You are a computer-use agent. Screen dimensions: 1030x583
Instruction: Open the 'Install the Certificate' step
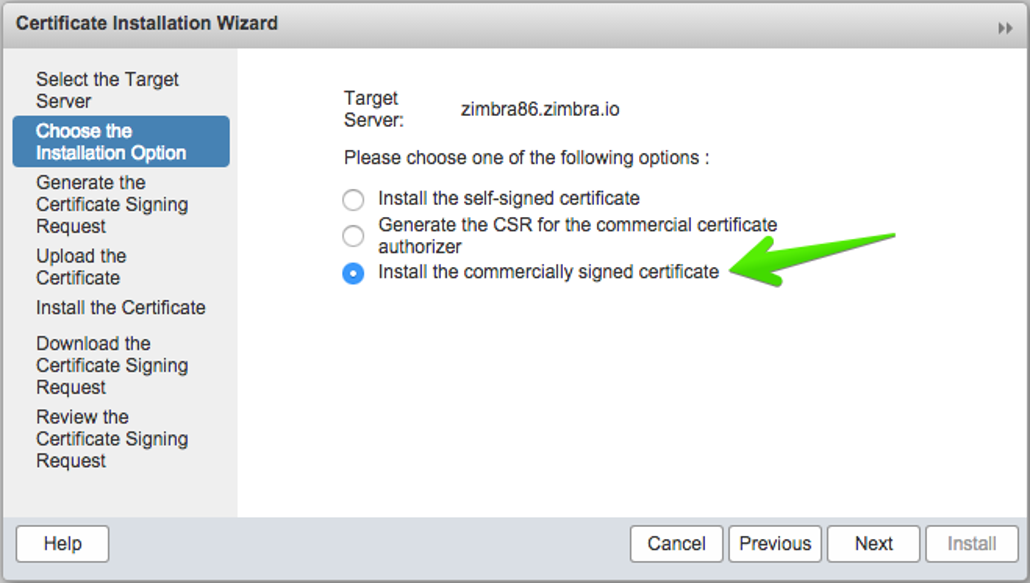[121, 308]
